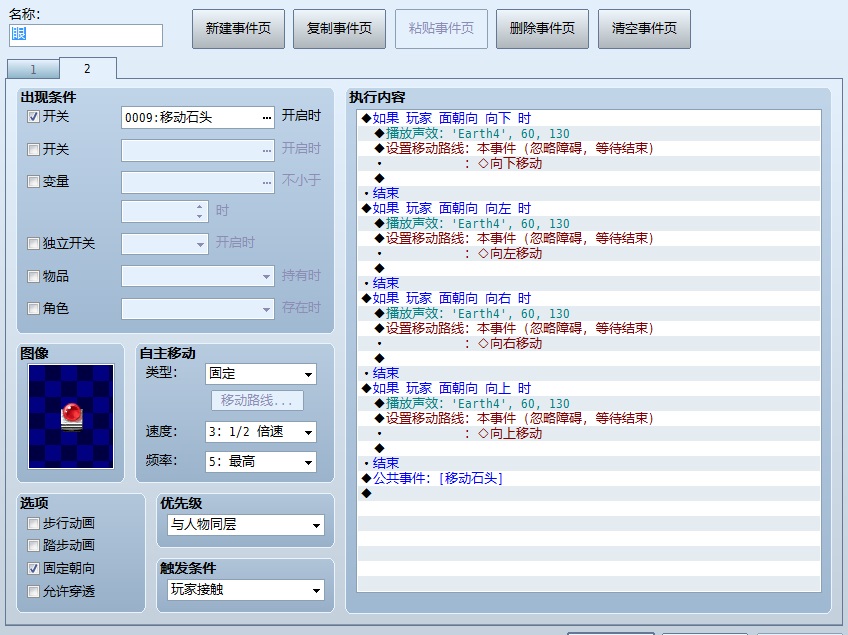Open the 触发条件 trigger dropdown
Viewport: 848px width, 635px height.
246,590
